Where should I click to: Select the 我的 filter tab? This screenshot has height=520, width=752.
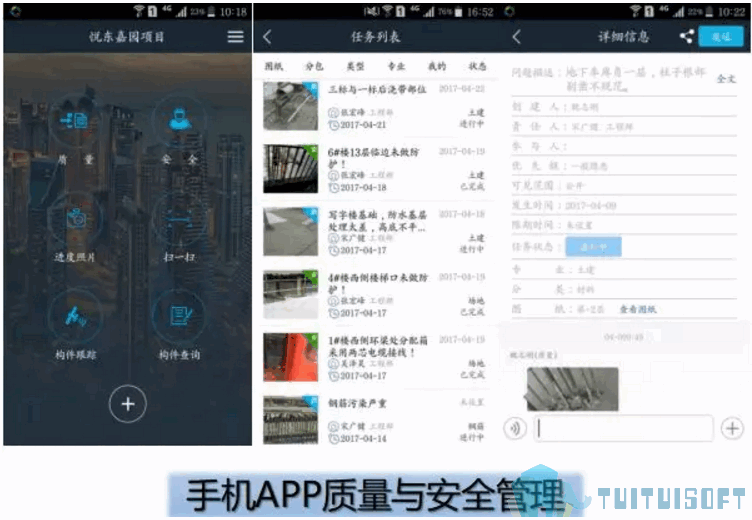tap(437, 66)
